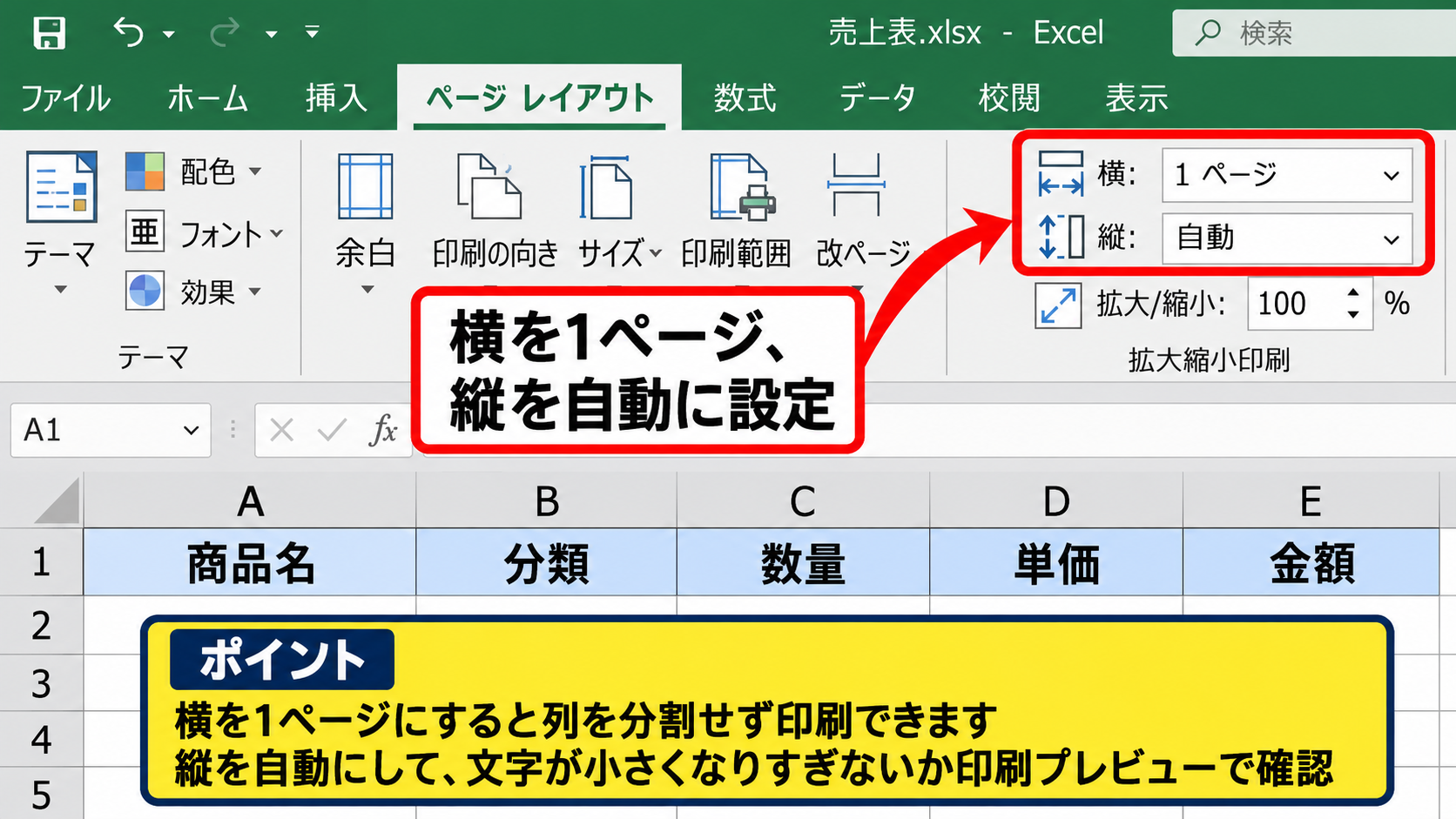Screen dimensions: 1456x819
Task: Switch to the ホーム tab
Action: pyautogui.click(x=207, y=97)
